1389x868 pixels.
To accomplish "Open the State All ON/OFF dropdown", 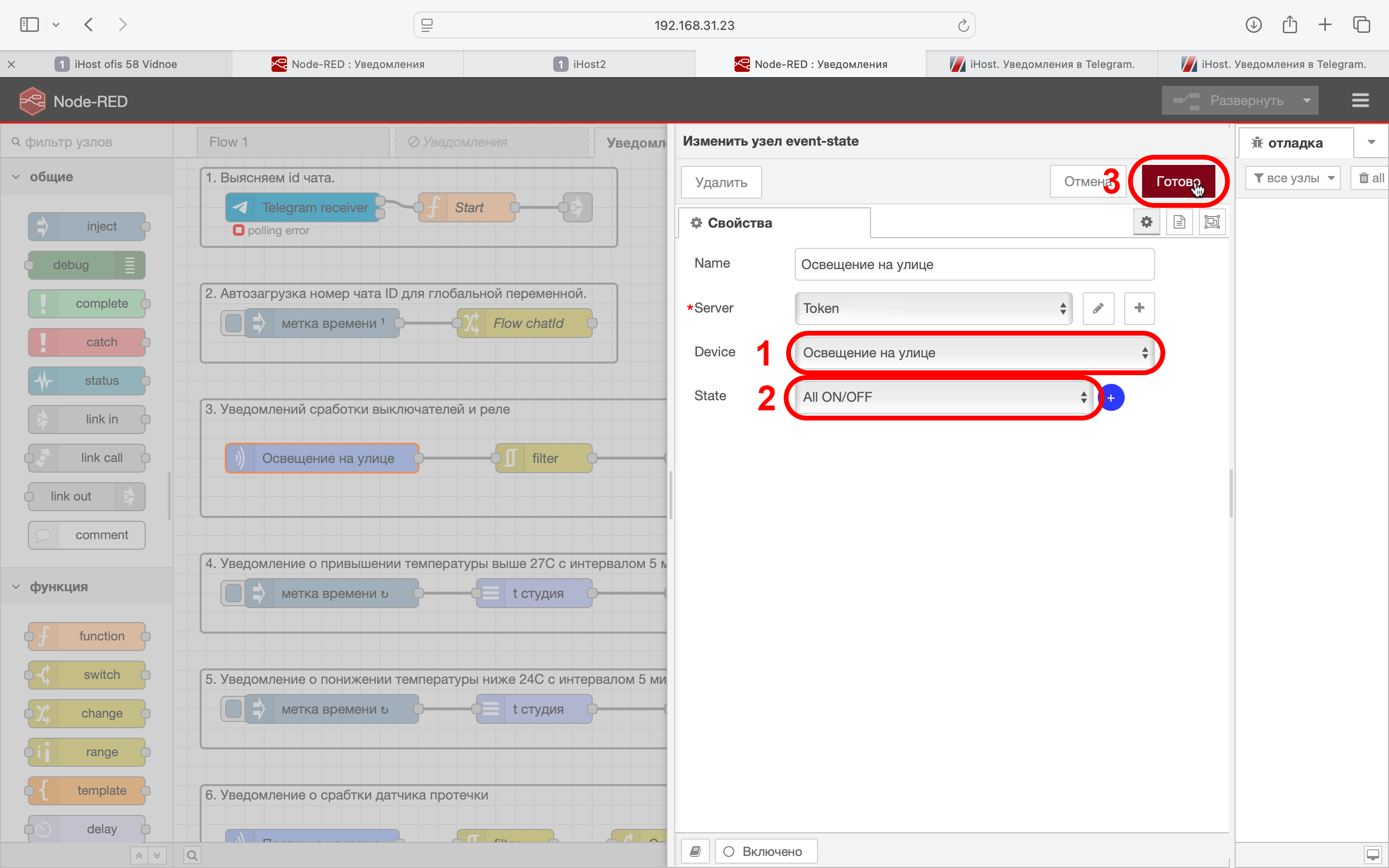I will tap(942, 397).
